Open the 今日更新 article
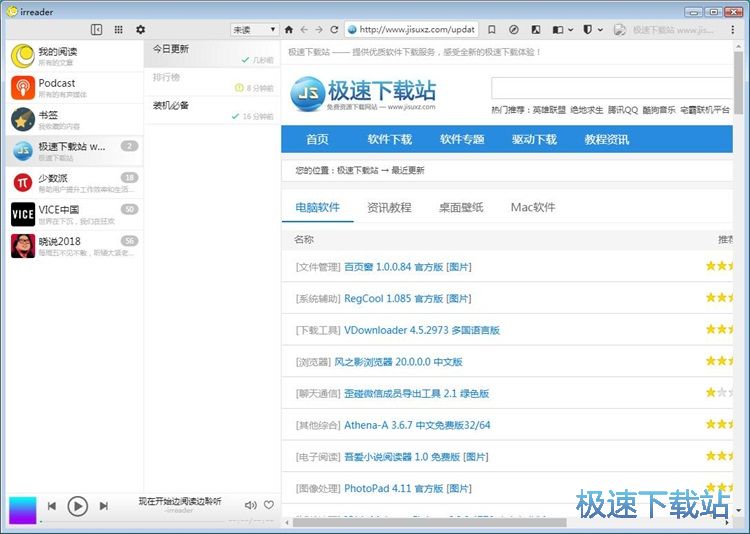 (212, 54)
